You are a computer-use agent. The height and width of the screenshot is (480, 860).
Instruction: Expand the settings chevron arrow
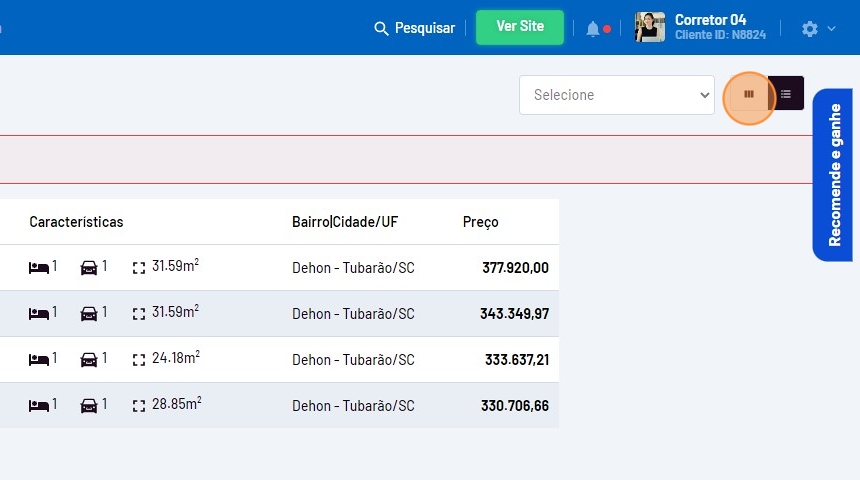[x=832, y=29]
